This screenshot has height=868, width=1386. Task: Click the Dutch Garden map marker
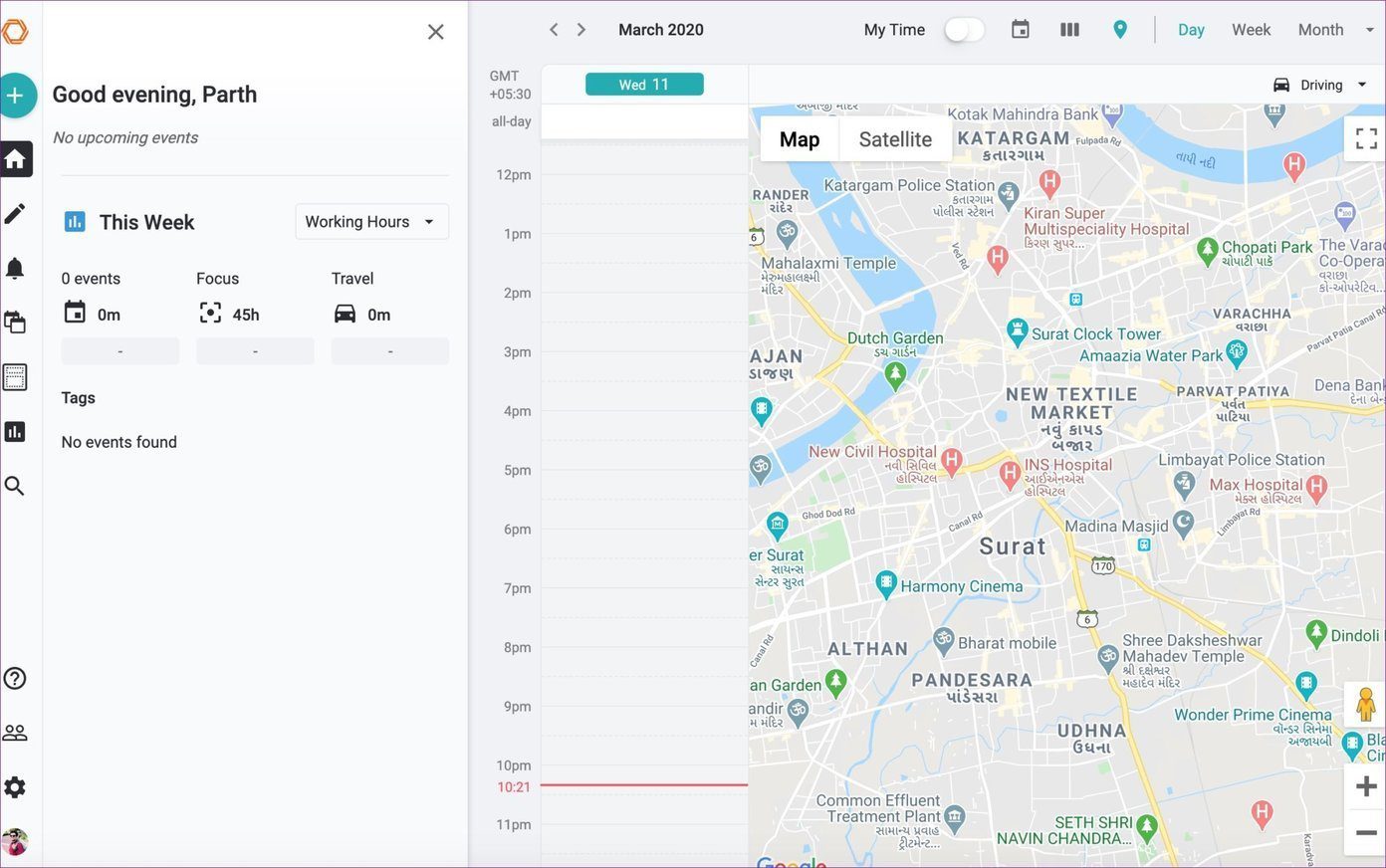tap(895, 374)
